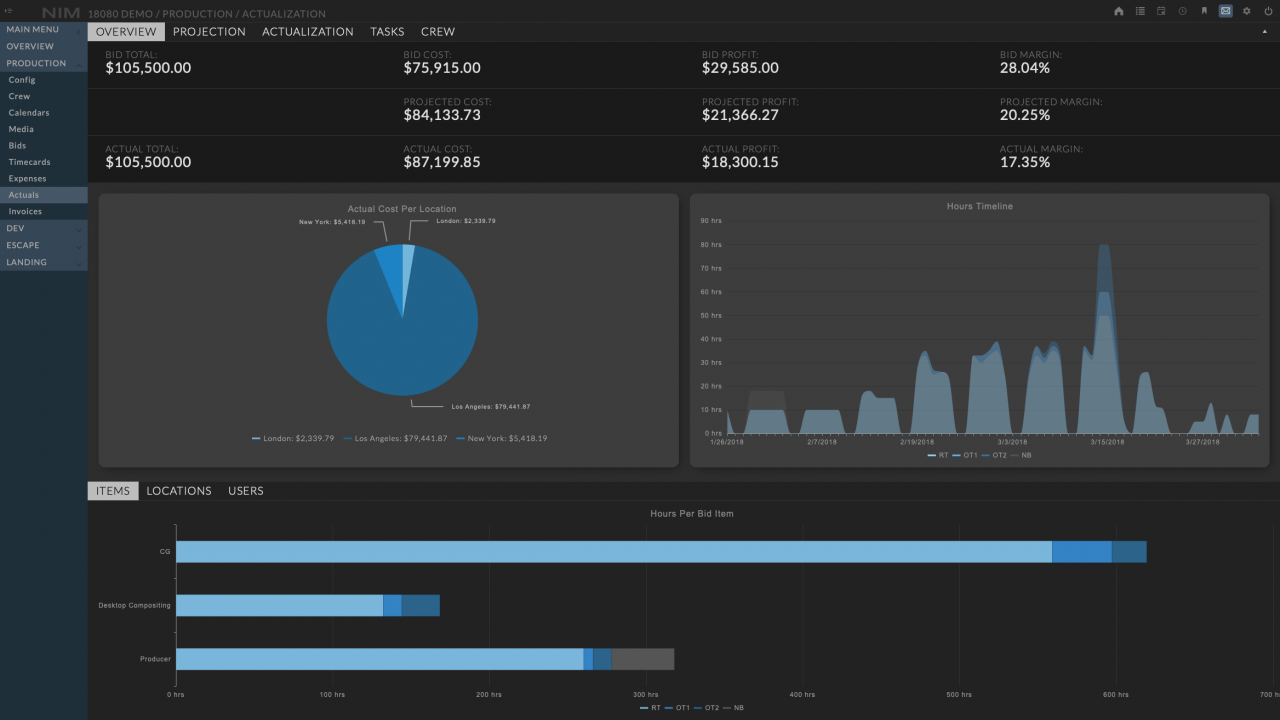Collapse summary panel with the up arrow
Viewport: 1280px width, 720px height.
click(x=1264, y=32)
